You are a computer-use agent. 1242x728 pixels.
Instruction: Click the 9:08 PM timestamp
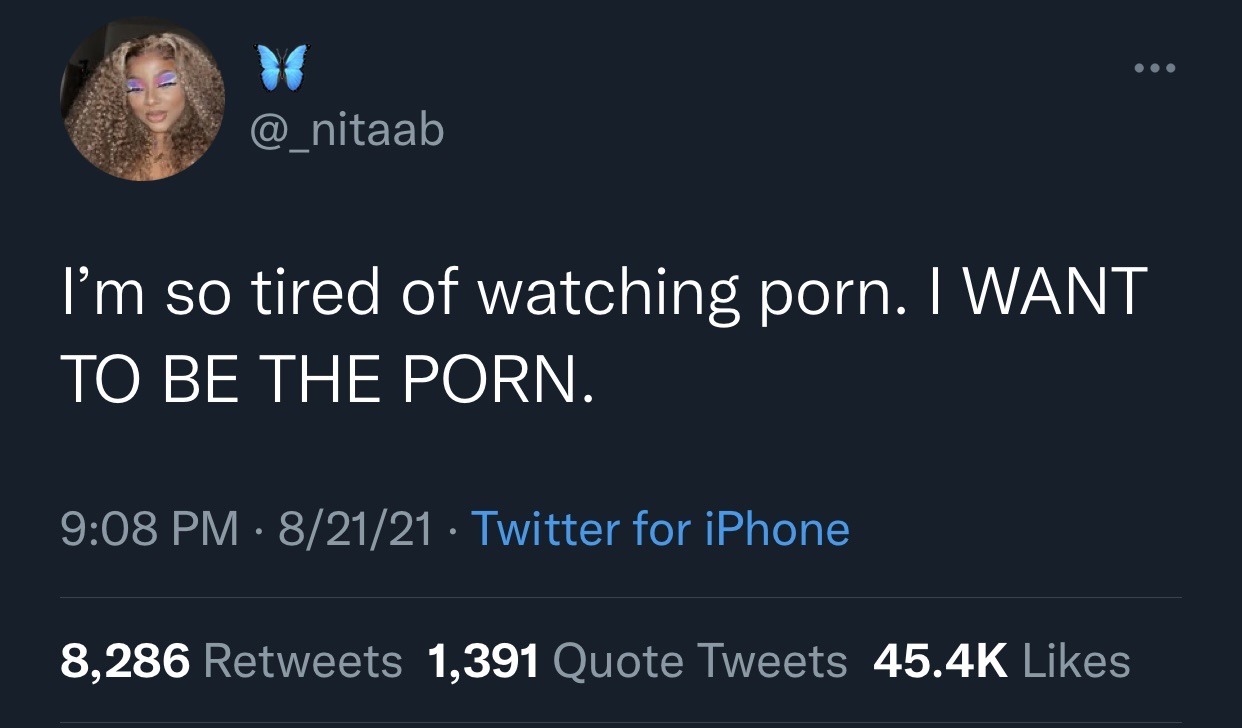click(x=150, y=528)
